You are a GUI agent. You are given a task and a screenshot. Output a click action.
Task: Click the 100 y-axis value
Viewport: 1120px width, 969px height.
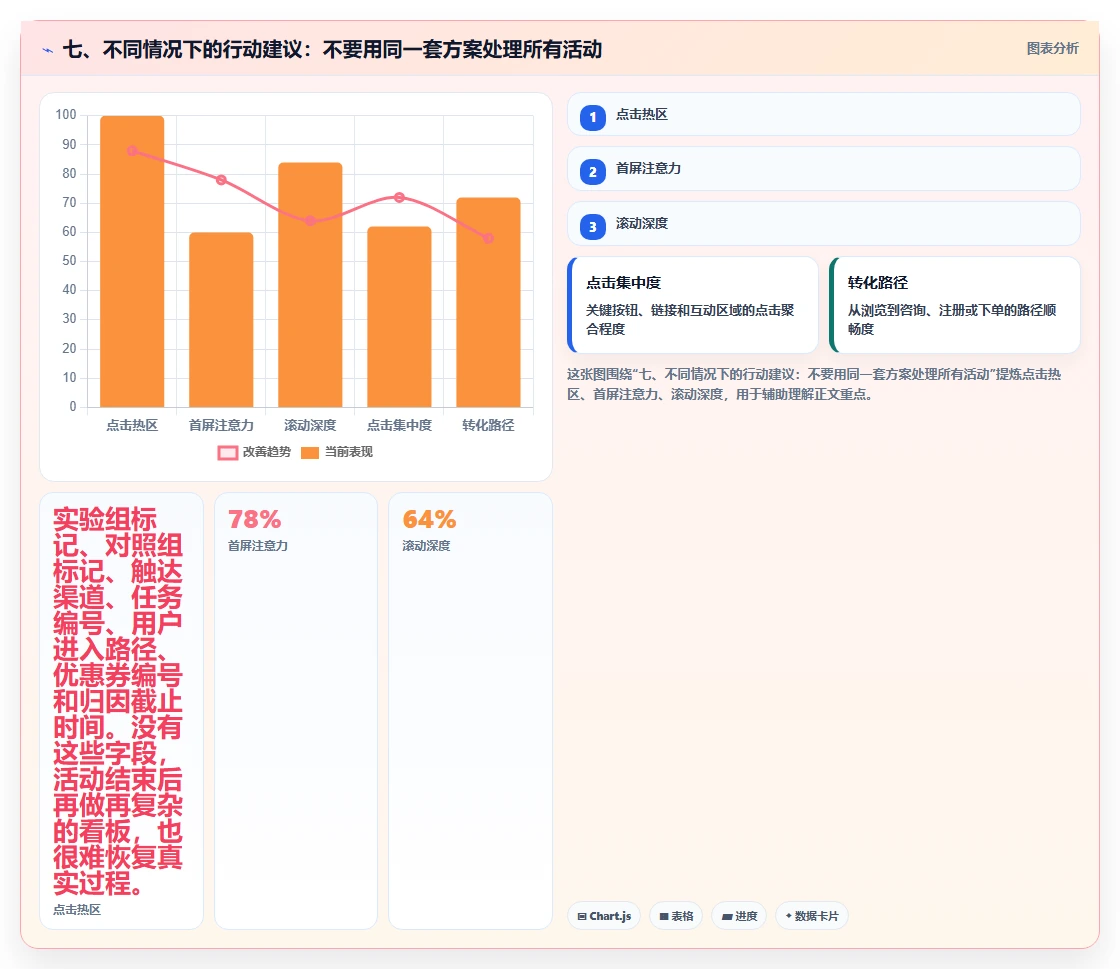(x=66, y=115)
